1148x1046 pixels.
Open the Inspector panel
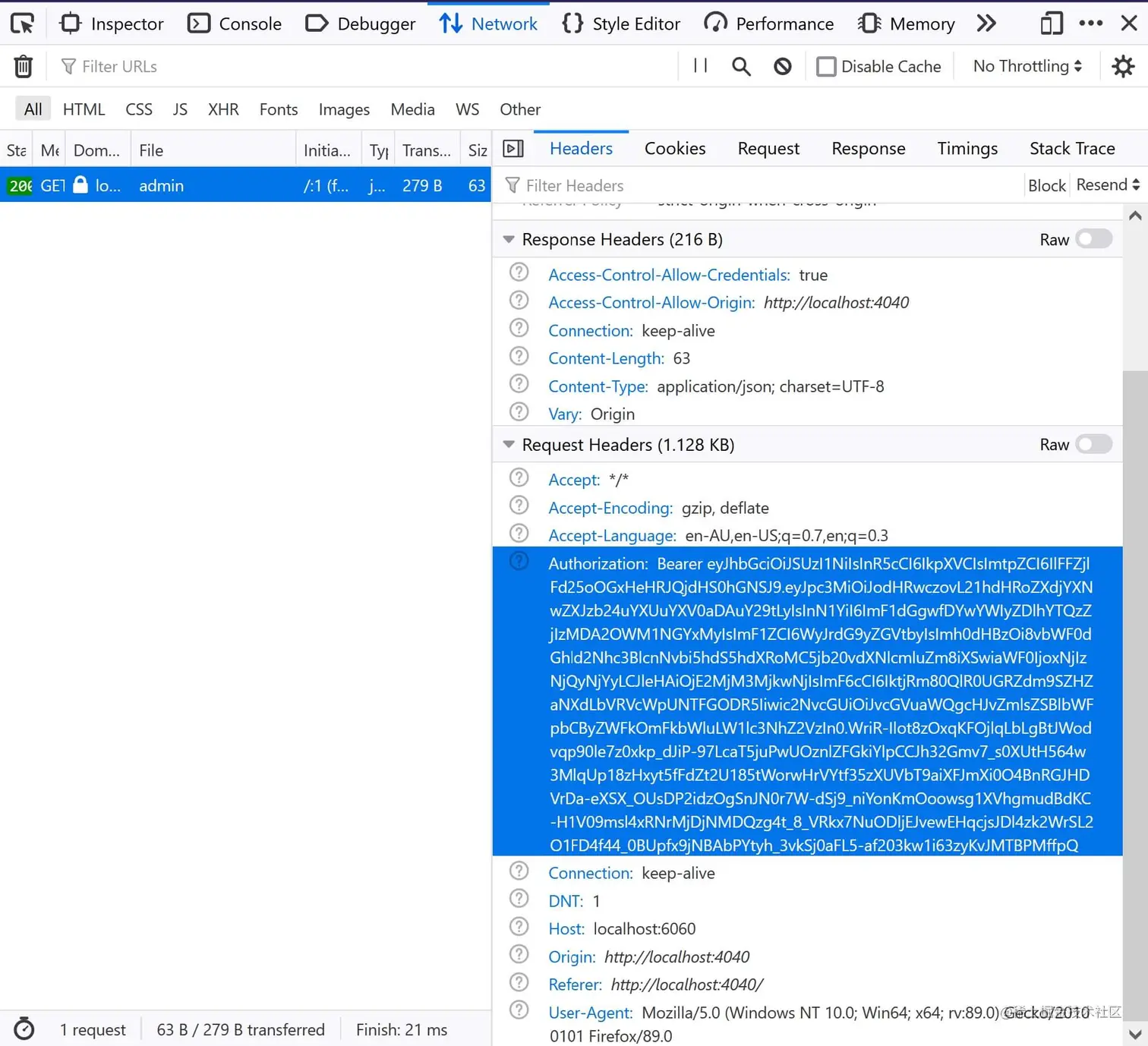point(112,24)
